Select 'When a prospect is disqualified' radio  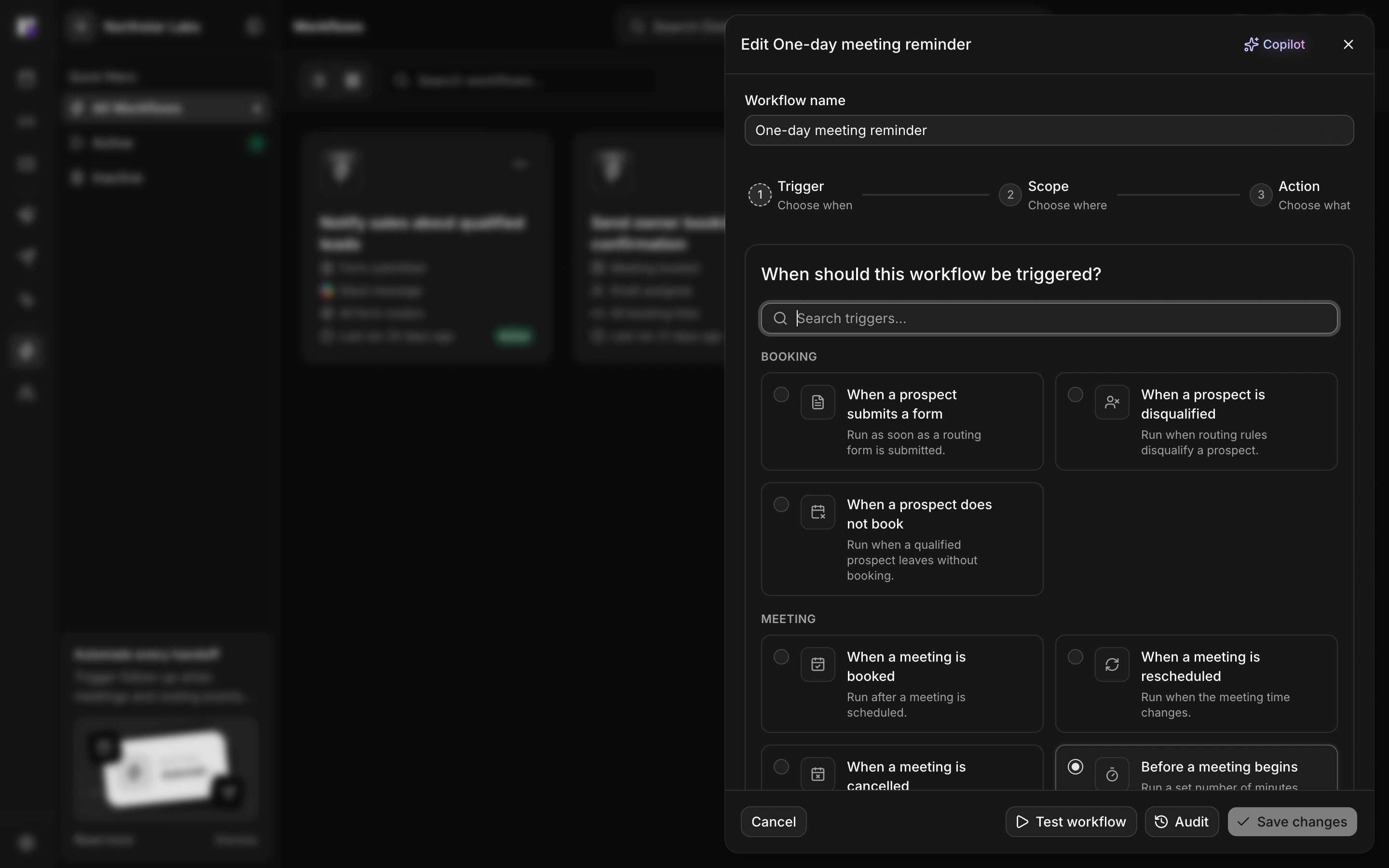click(1075, 394)
